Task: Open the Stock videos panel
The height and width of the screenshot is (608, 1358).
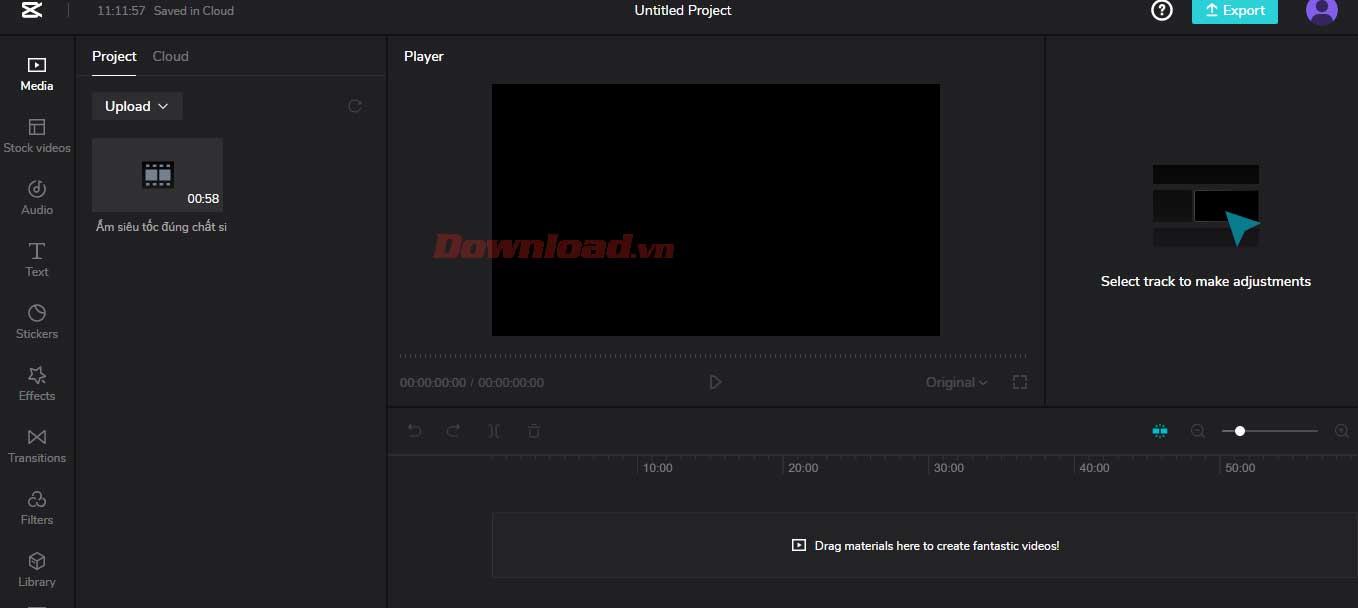Action: pyautogui.click(x=37, y=136)
